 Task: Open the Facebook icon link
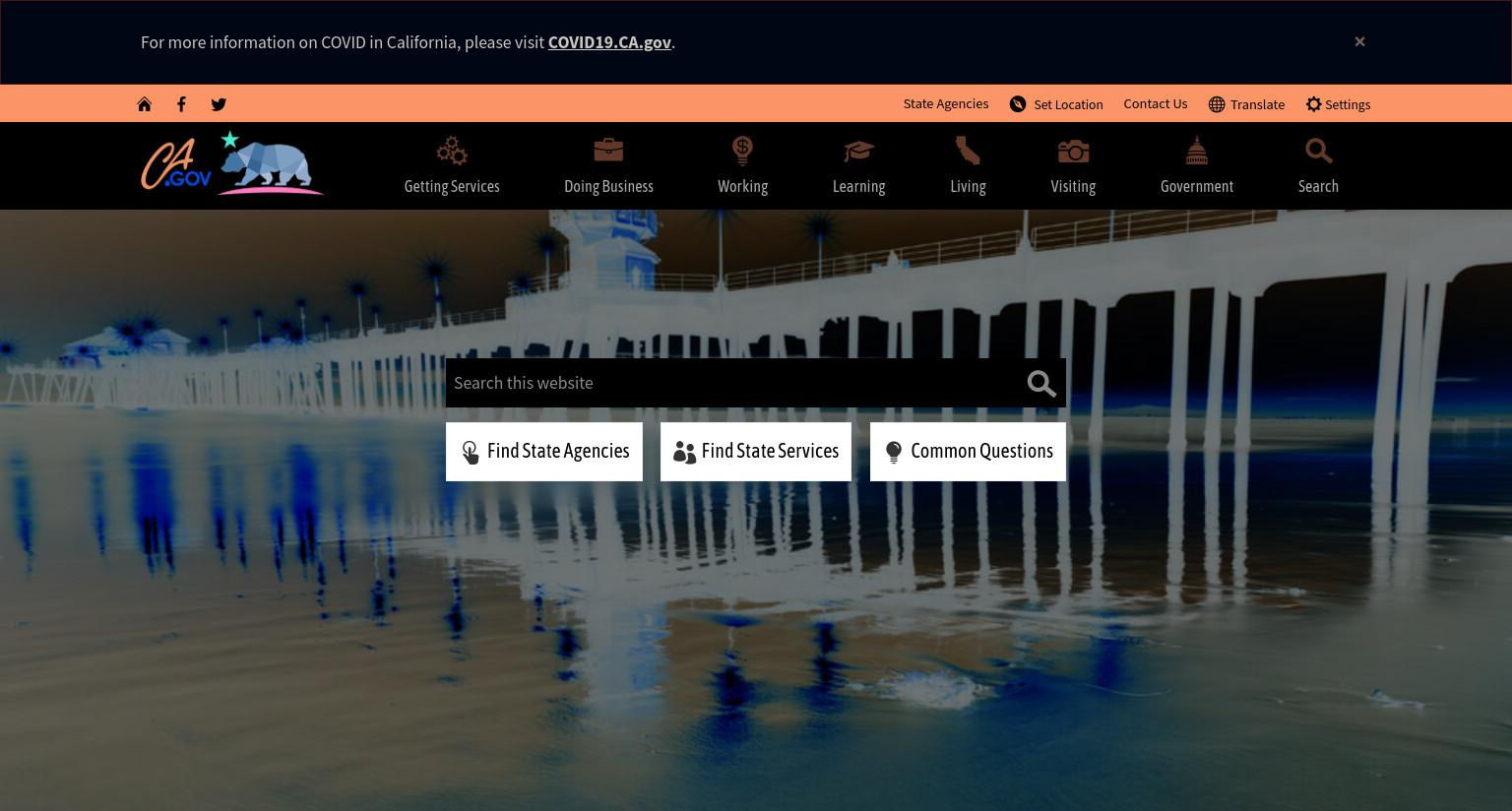(181, 104)
